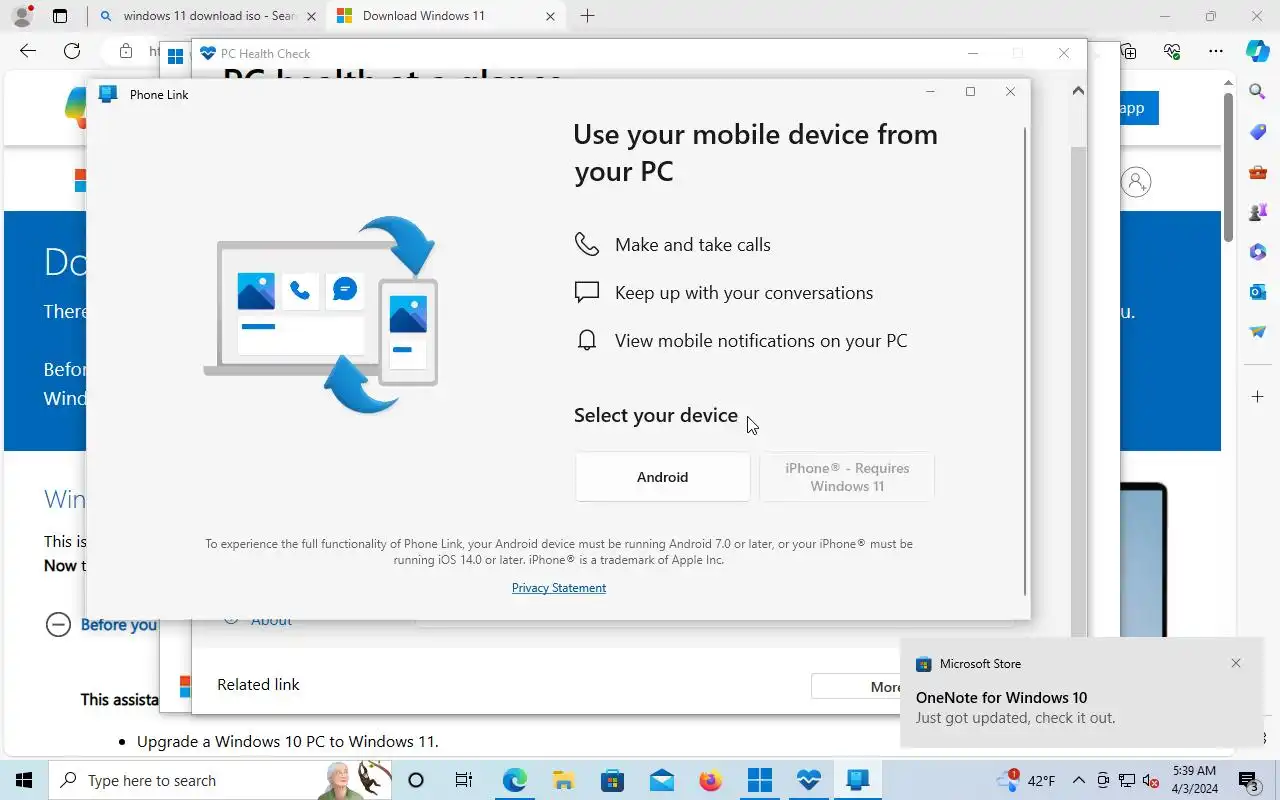Open Edge Settings and more menu
The height and width of the screenshot is (800, 1280).
click(x=1215, y=51)
